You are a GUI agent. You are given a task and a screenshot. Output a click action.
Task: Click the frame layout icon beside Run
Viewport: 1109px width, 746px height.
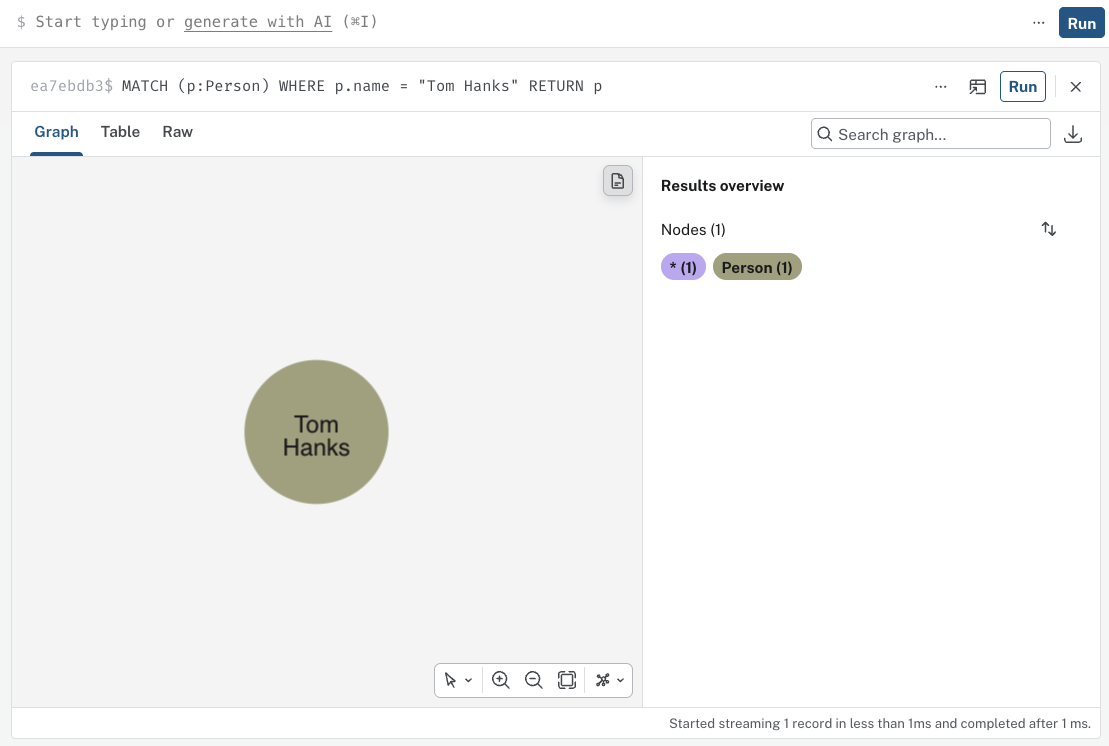977,86
